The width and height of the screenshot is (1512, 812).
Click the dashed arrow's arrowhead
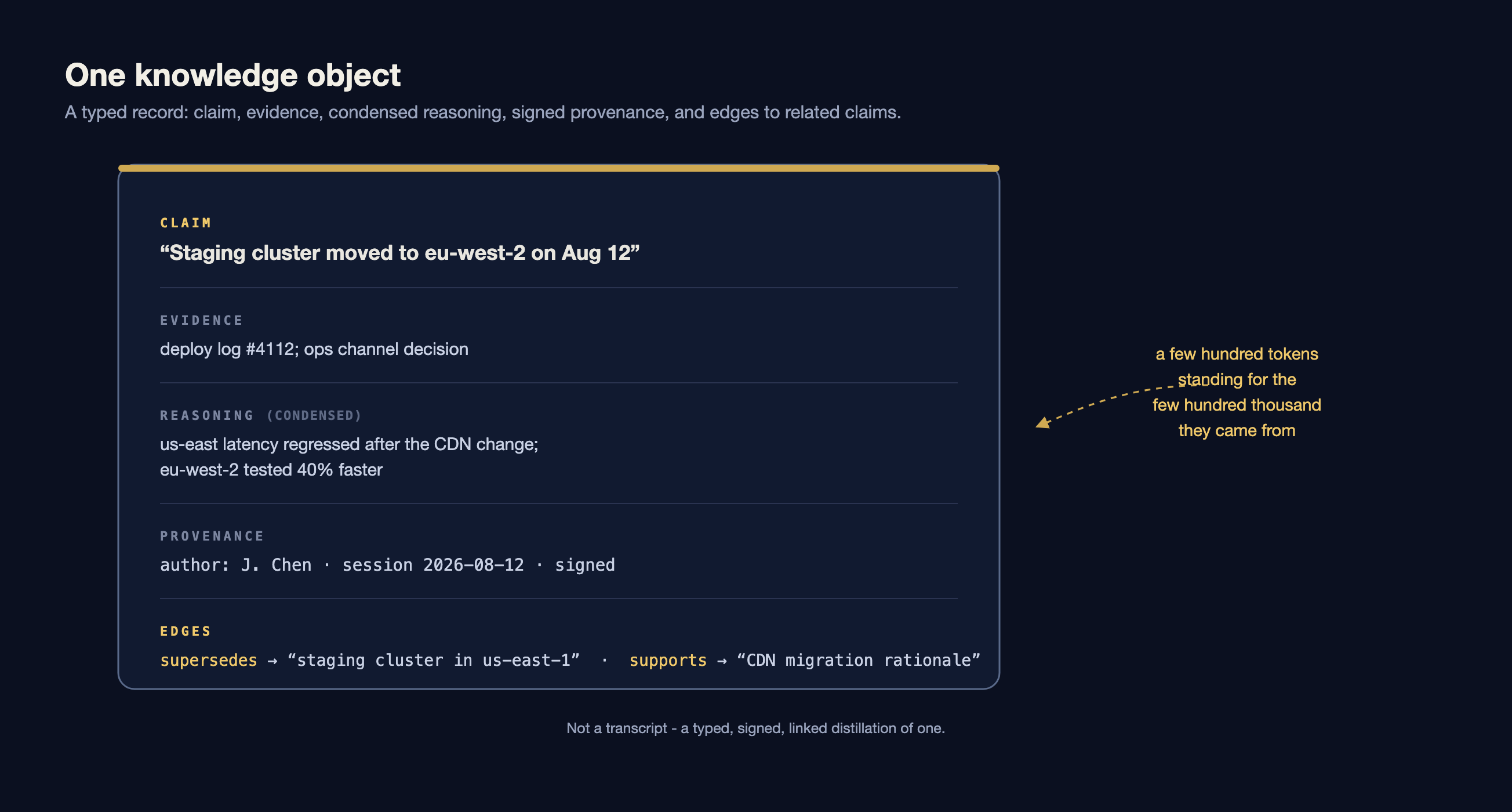[x=1042, y=423]
